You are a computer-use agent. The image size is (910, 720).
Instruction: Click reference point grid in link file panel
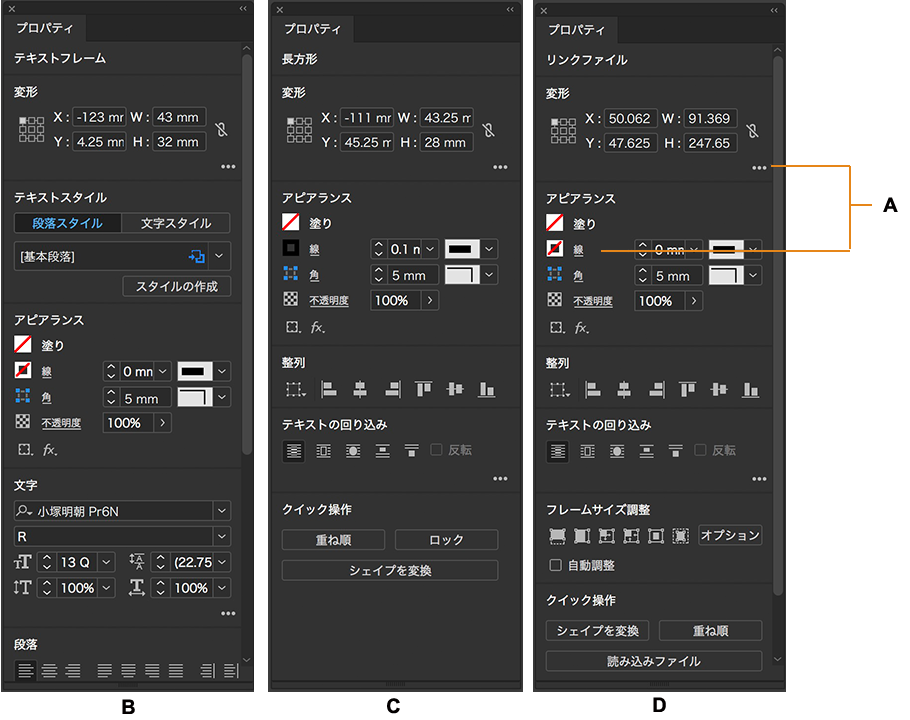point(563,130)
